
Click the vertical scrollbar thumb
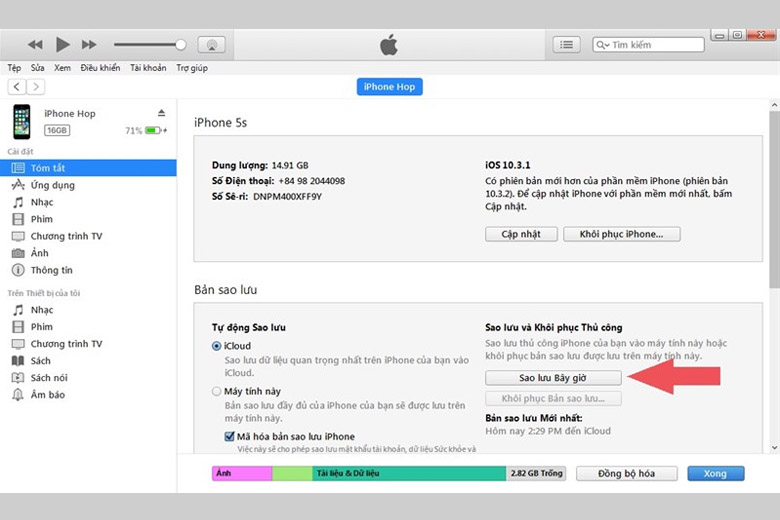(x=775, y=199)
